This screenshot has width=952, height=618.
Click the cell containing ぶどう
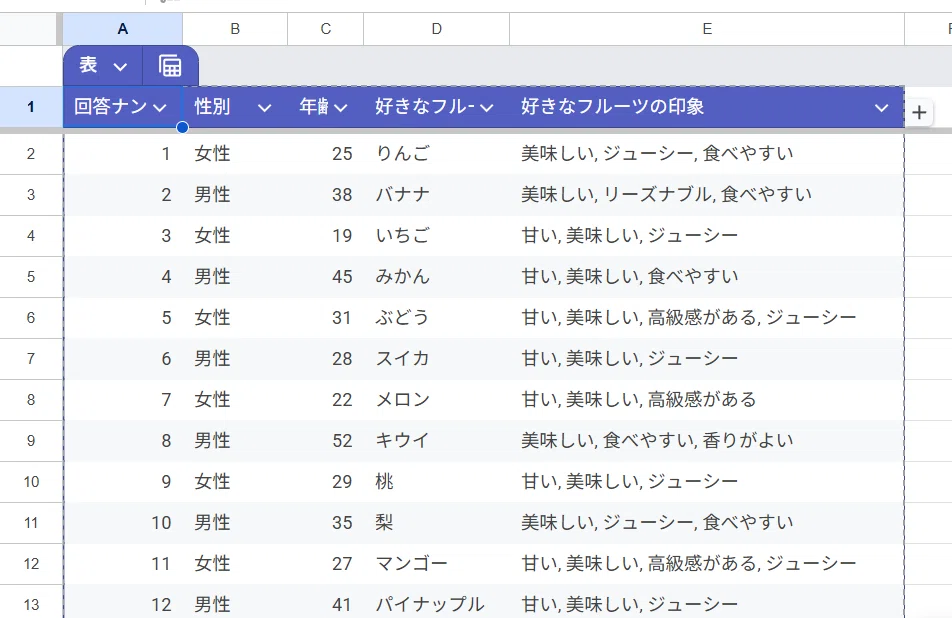(x=437, y=317)
